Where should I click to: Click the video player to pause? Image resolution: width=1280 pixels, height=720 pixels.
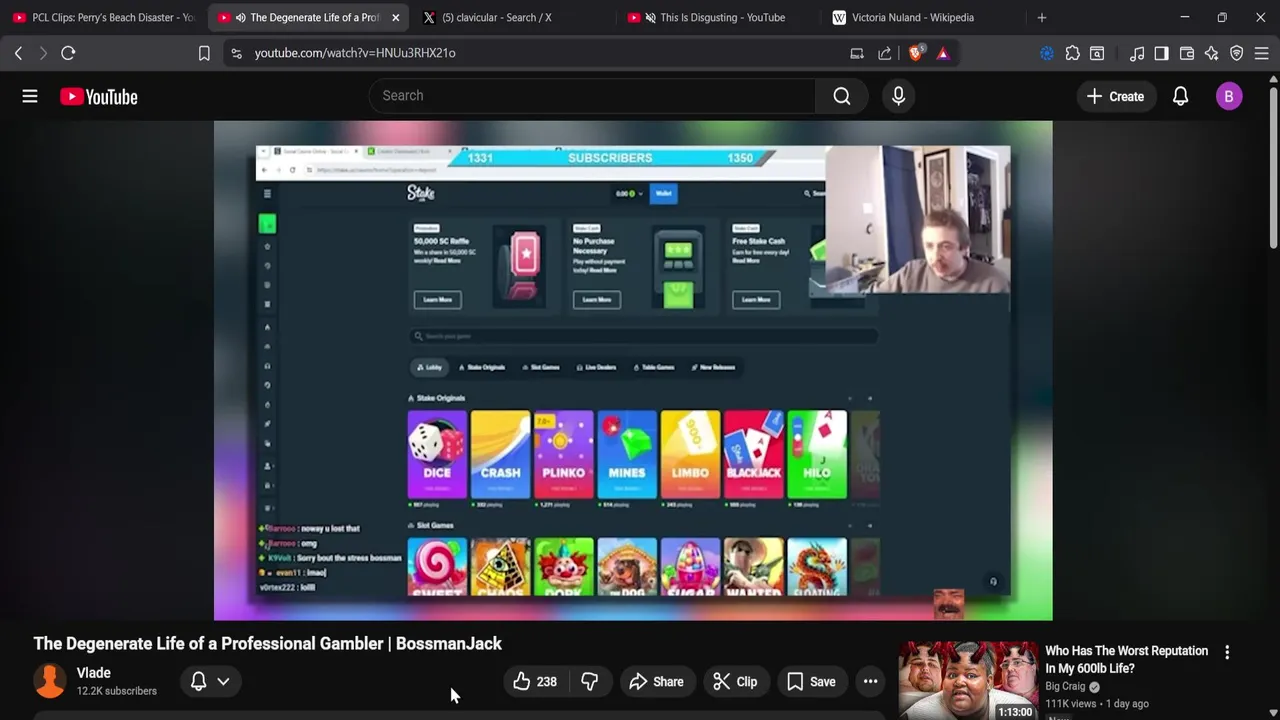pyautogui.click(x=633, y=370)
